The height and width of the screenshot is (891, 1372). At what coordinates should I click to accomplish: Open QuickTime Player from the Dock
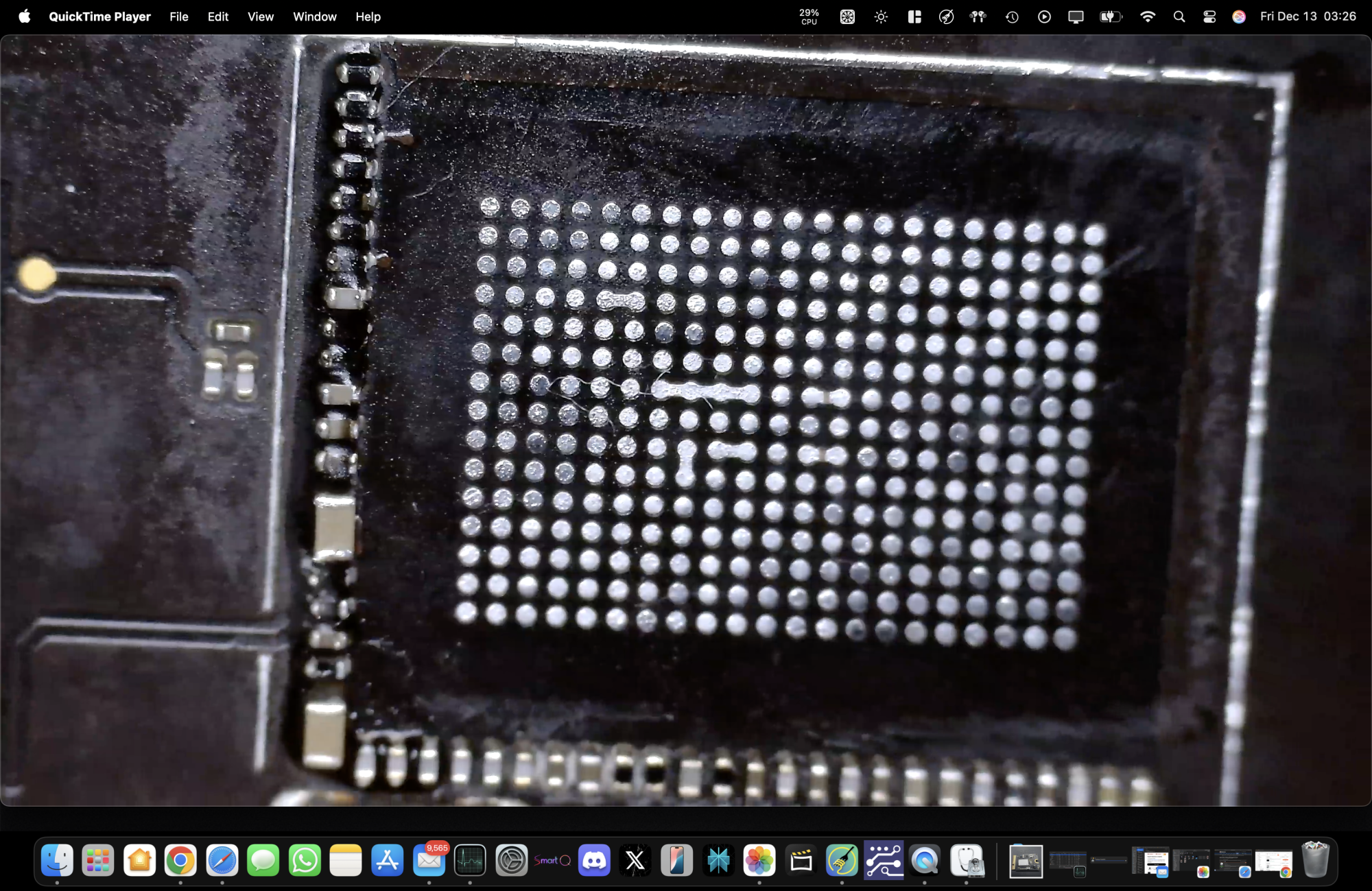[x=925, y=860]
